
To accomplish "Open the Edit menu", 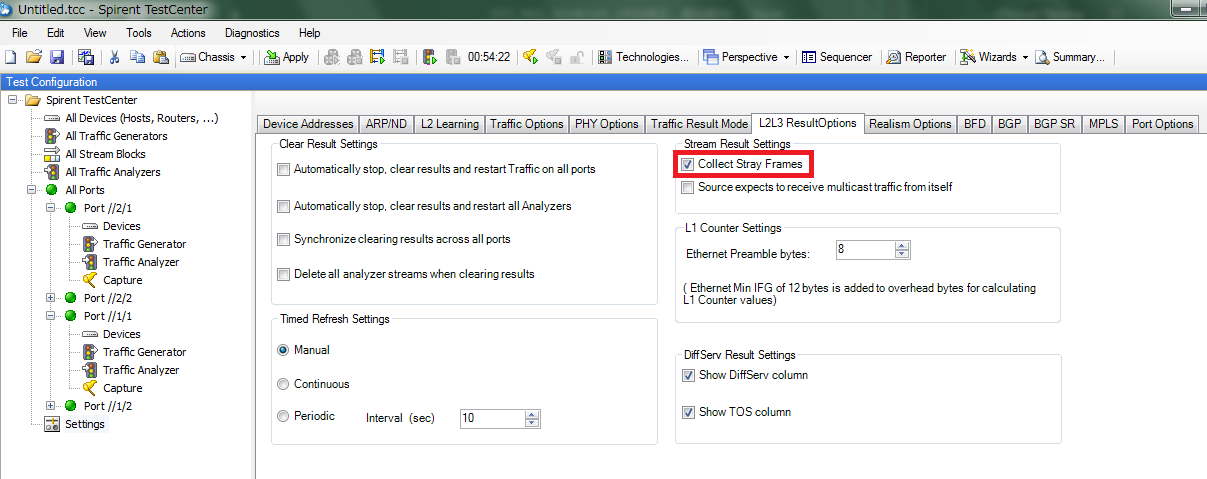I will click(56, 33).
